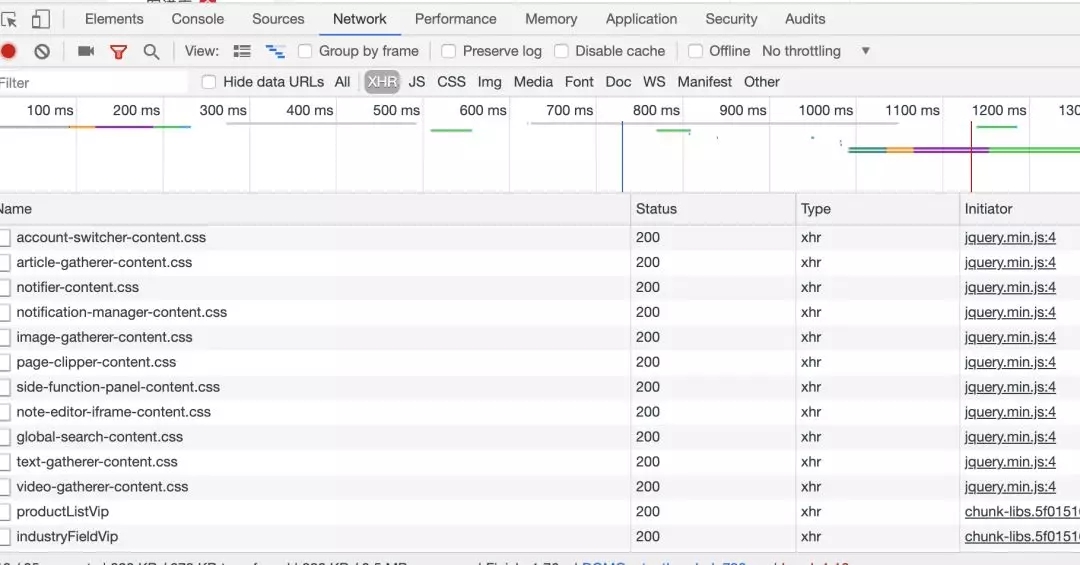Select the productListVip row checkbox

(x=4, y=512)
